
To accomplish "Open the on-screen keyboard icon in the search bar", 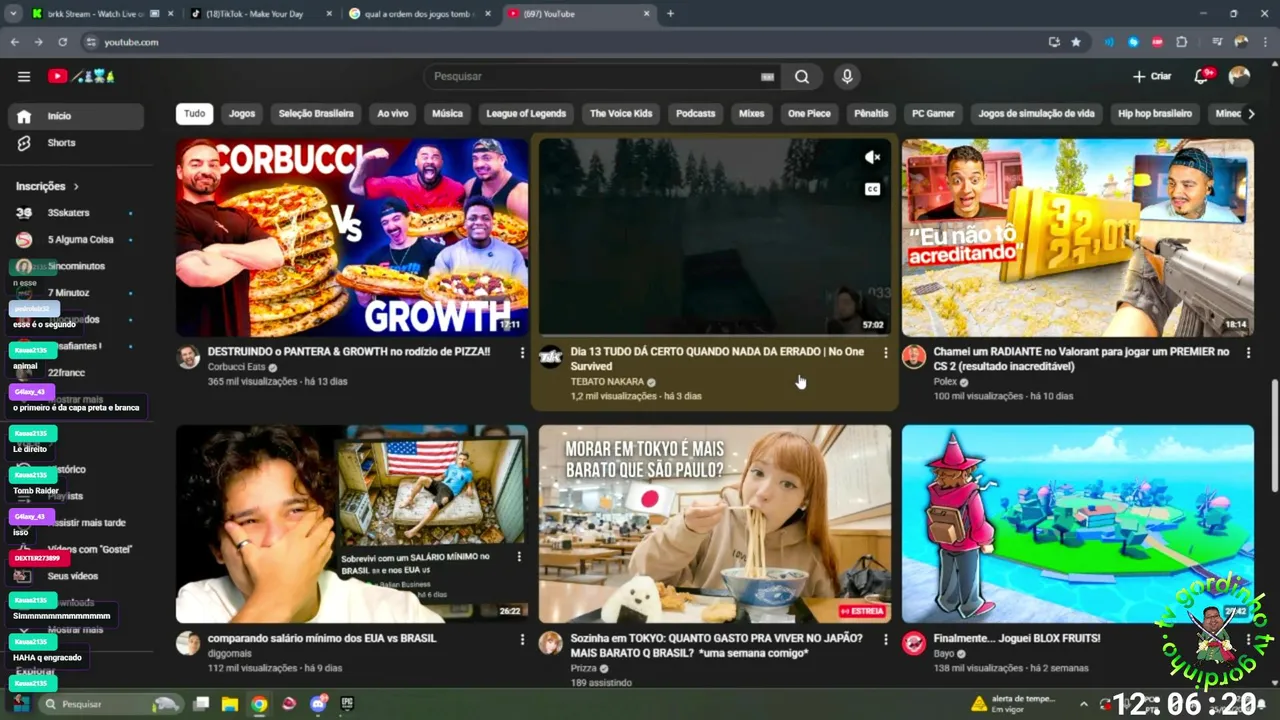I will pyautogui.click(x=768, y=76).
